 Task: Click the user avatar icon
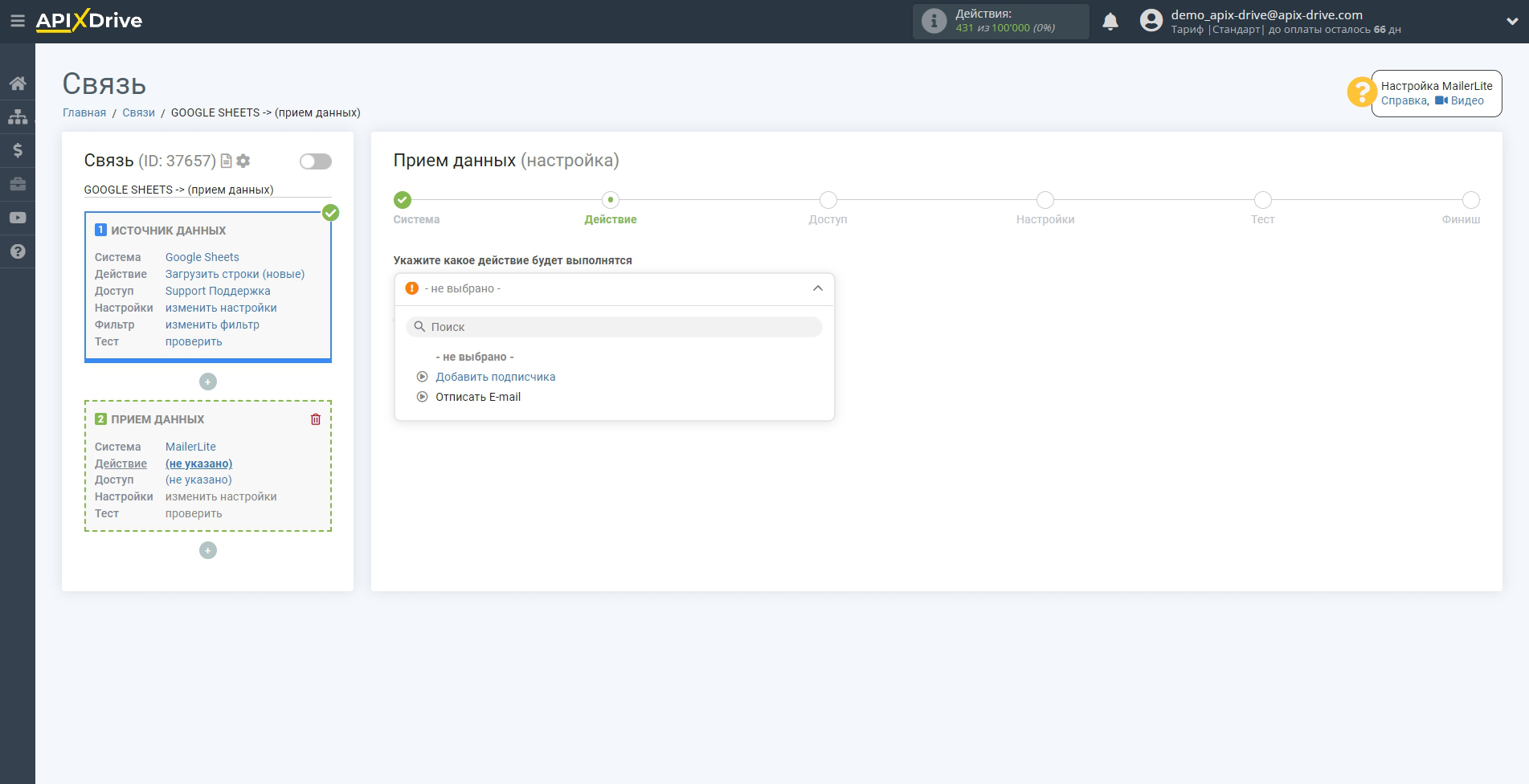[1151, 21]
